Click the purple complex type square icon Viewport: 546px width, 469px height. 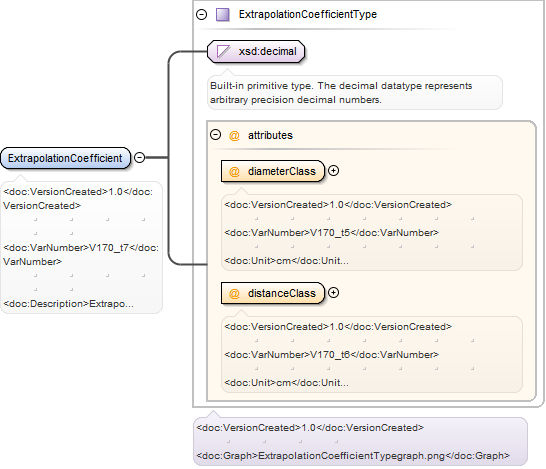tap(223, 15)
